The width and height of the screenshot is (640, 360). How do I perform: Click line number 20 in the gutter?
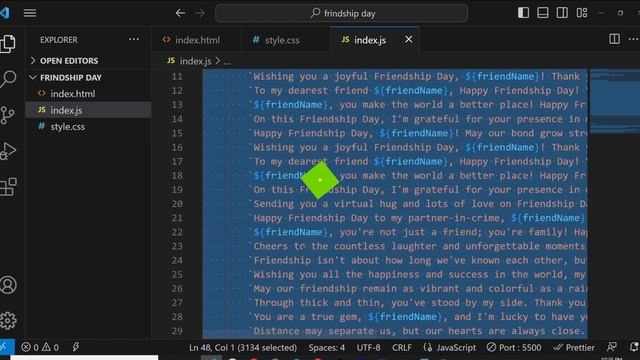(x=177, y=204)
